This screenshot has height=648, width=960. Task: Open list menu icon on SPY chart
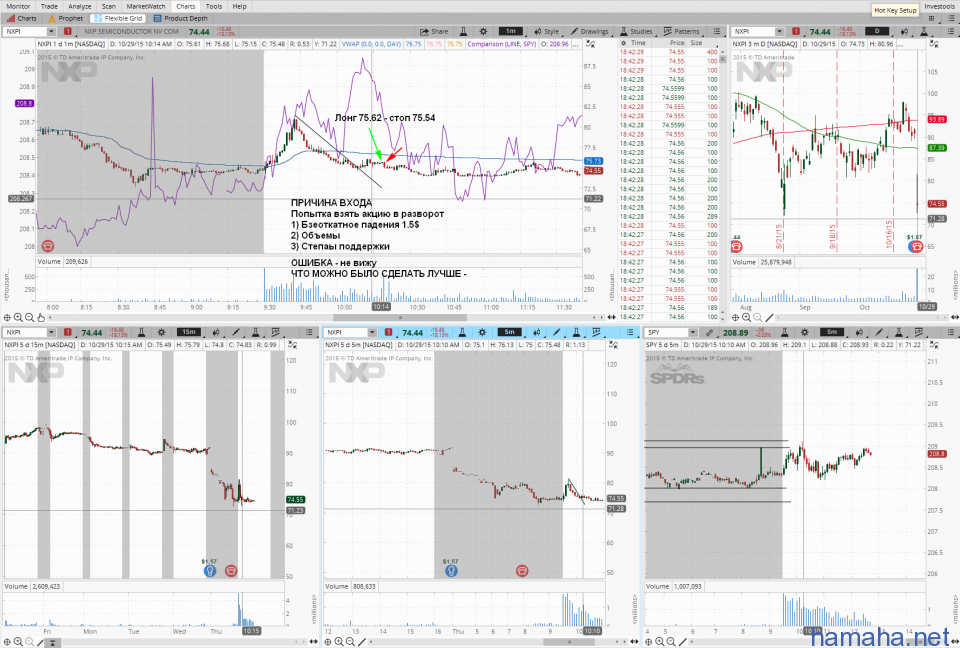coord(951,332)
